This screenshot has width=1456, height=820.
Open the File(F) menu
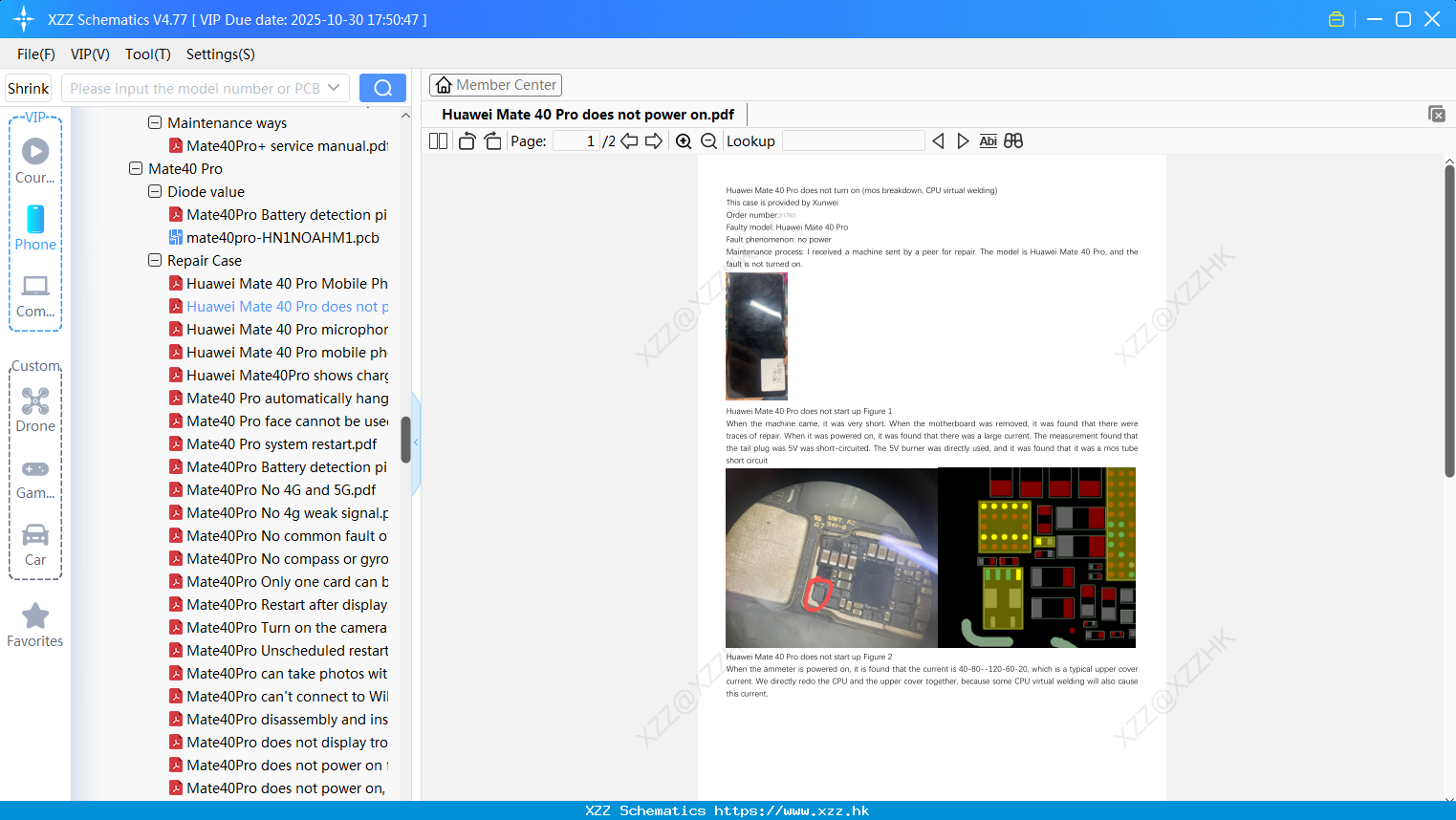(36, 54)
